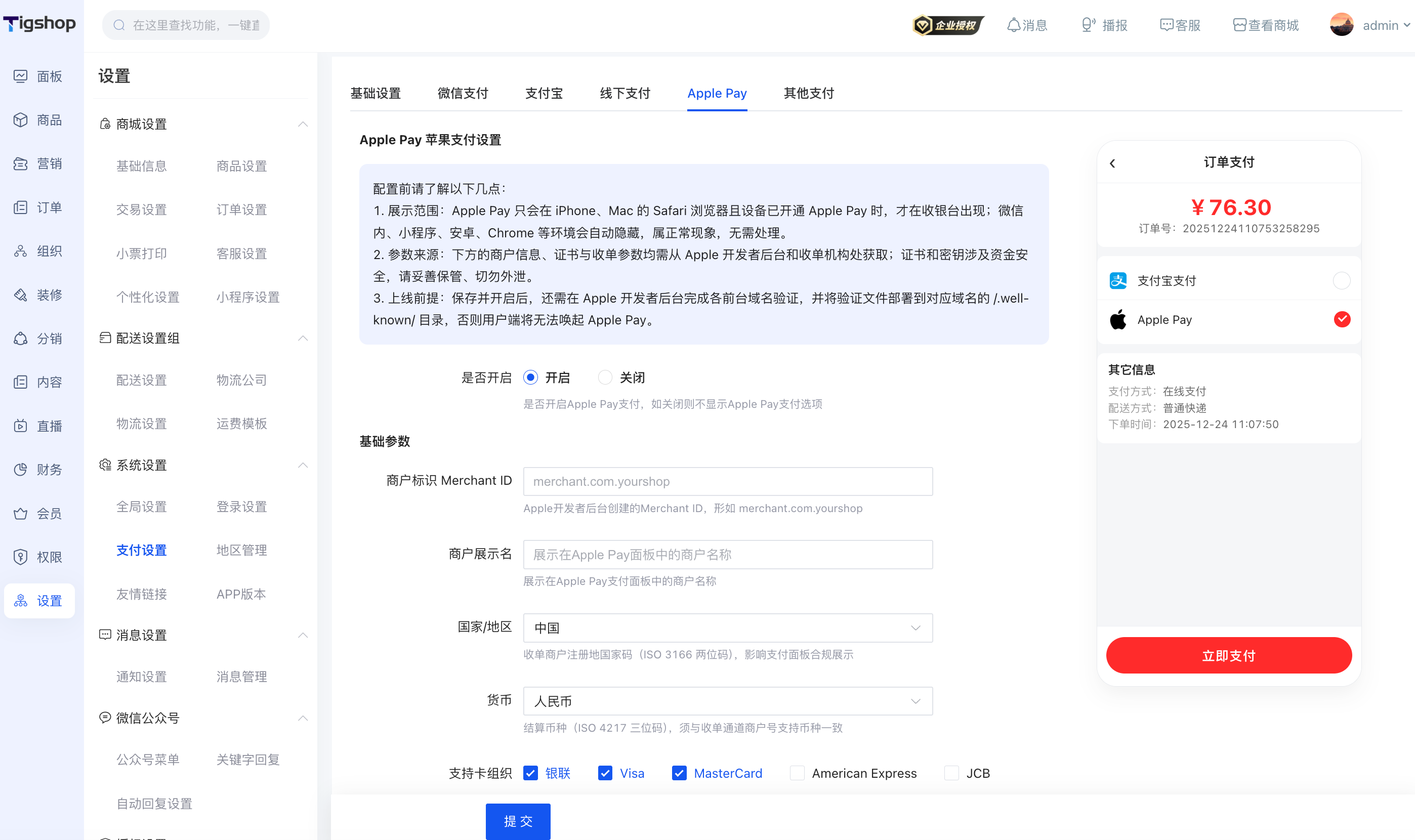The image size is (1415, 840).
Task: Click the 商品 cube icon
Action: click(20, 120)
